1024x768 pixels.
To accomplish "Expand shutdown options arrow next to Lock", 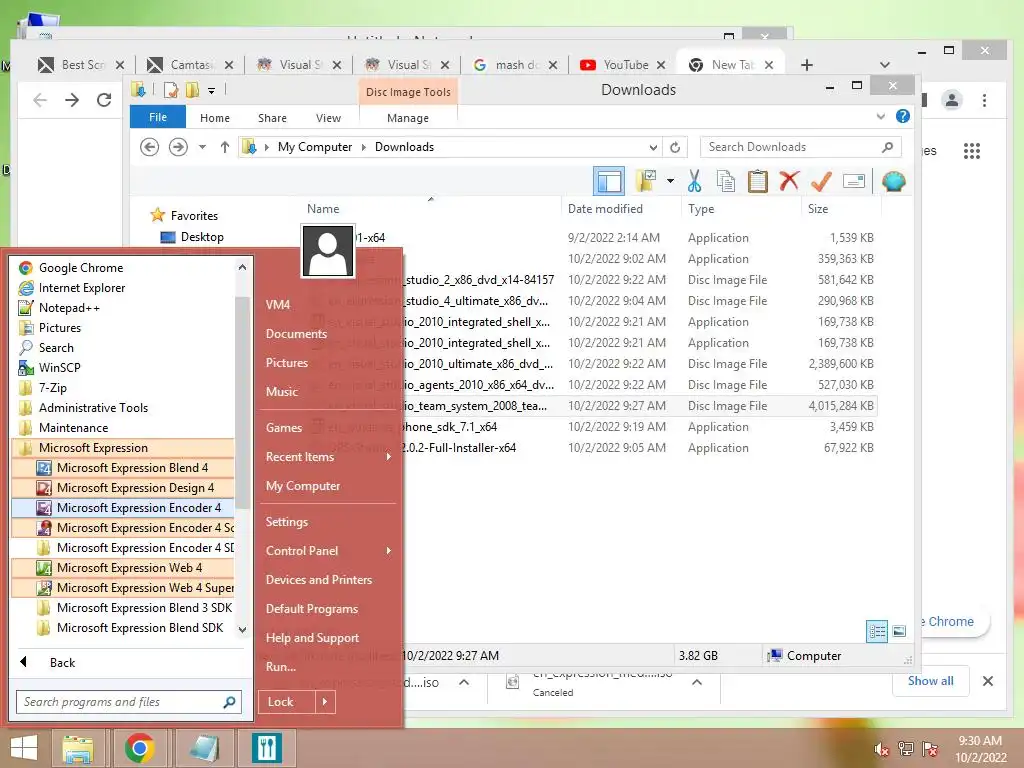I will [325, 702].
